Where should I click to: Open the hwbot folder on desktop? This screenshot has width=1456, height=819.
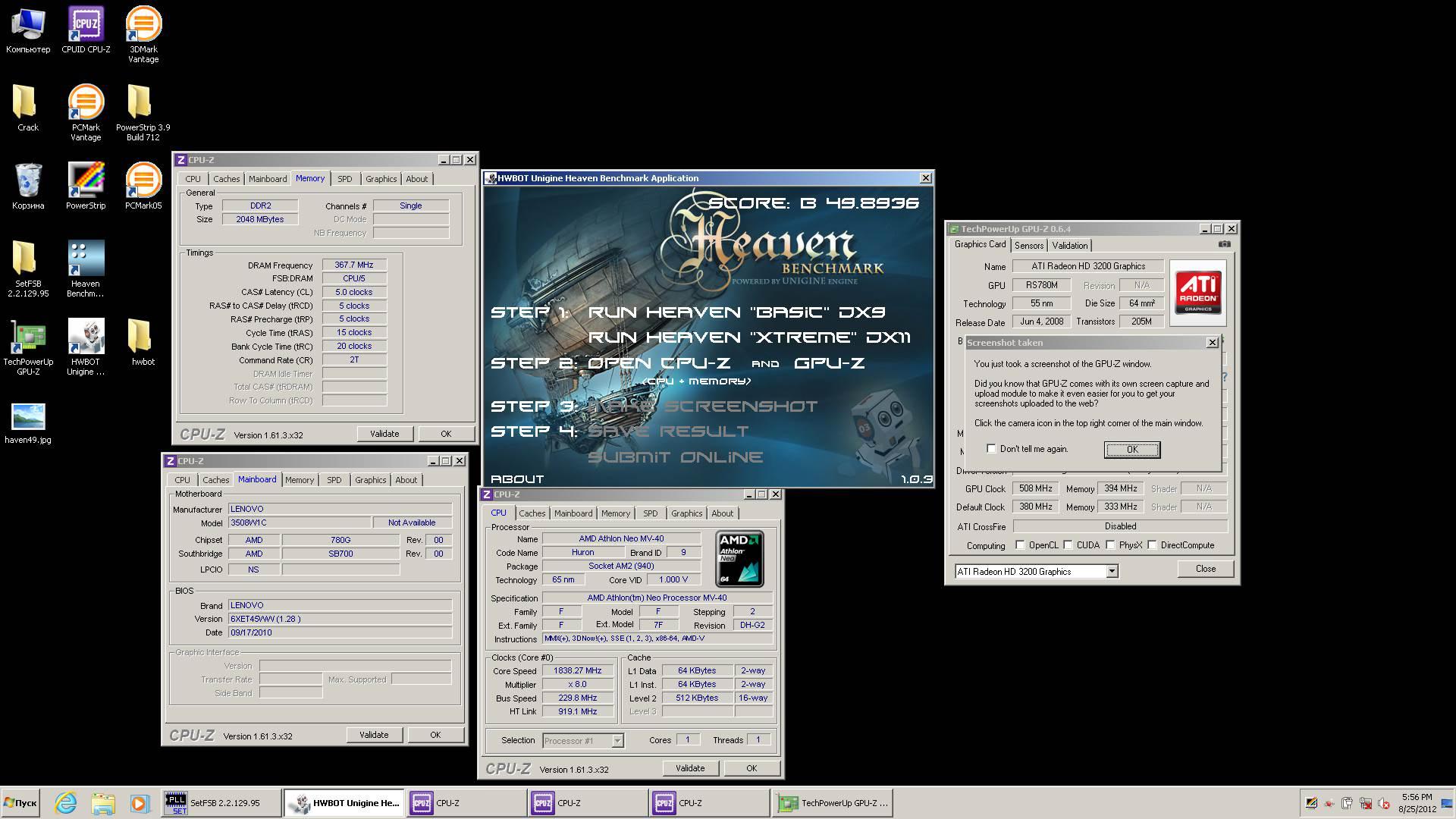[143, 342]
